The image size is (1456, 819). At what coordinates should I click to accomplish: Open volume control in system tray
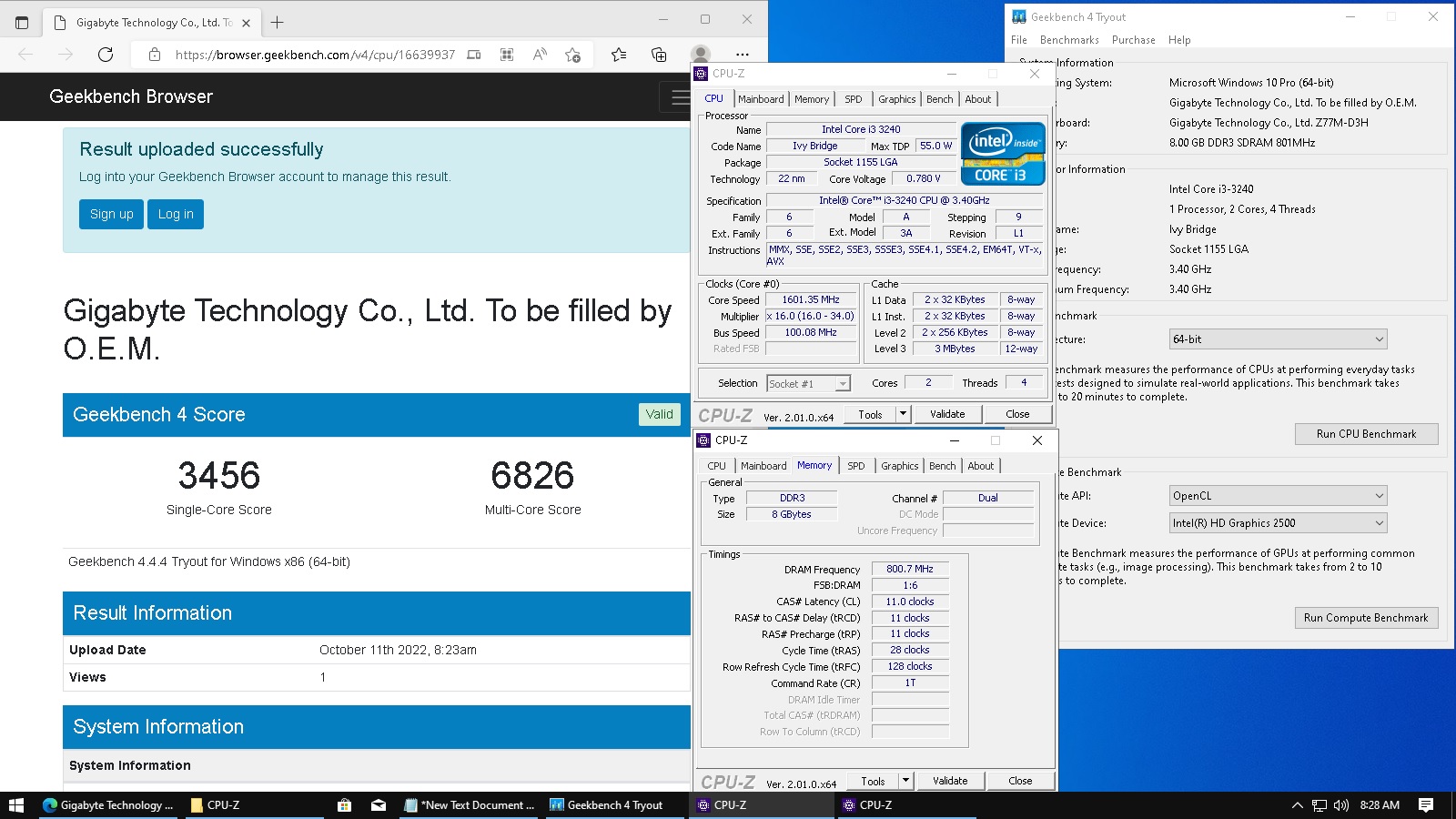tap(1340, 805)
